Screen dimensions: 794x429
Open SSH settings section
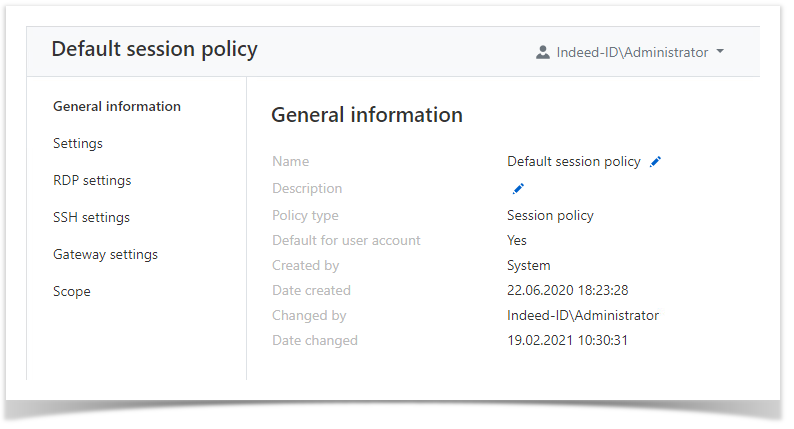(x=91, y=218)
